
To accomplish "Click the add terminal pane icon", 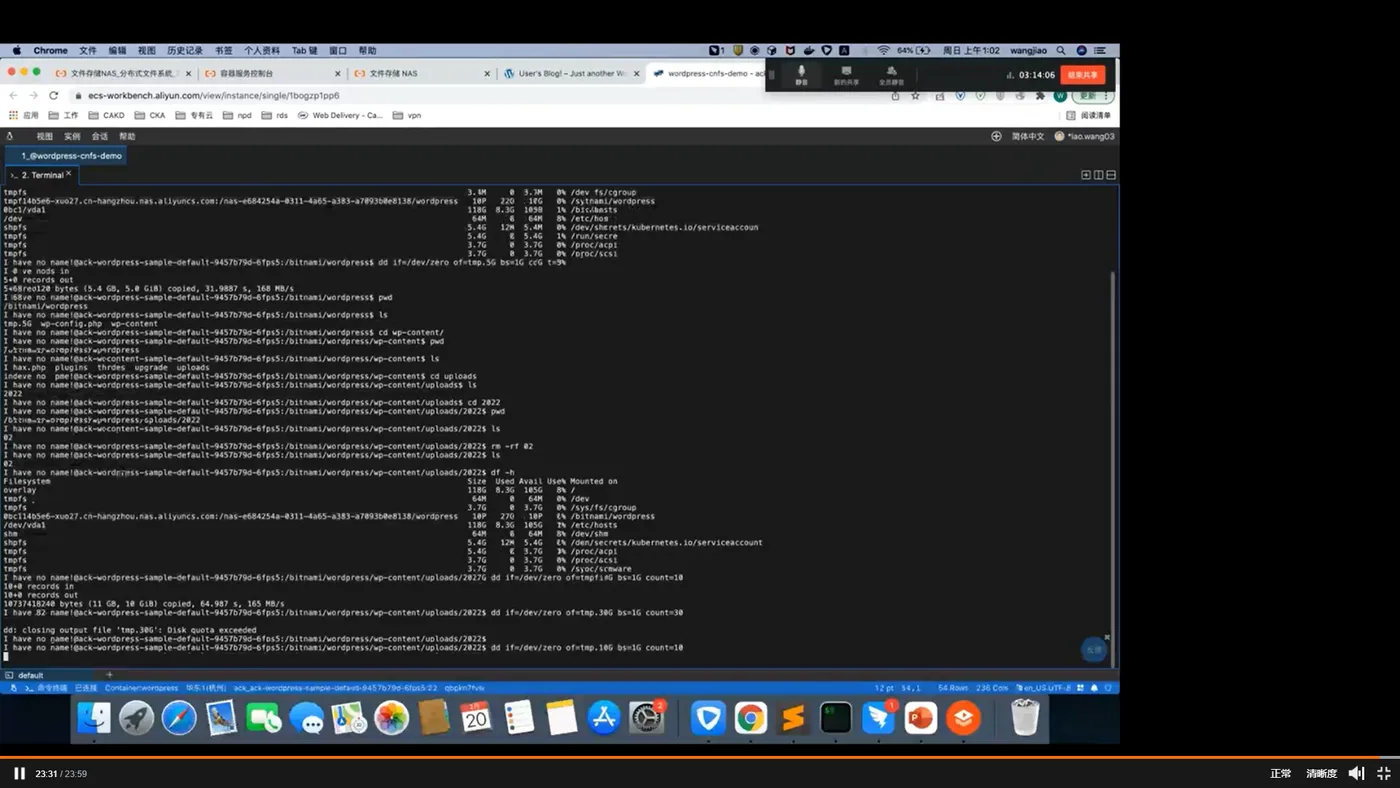I will point(1086,175).
